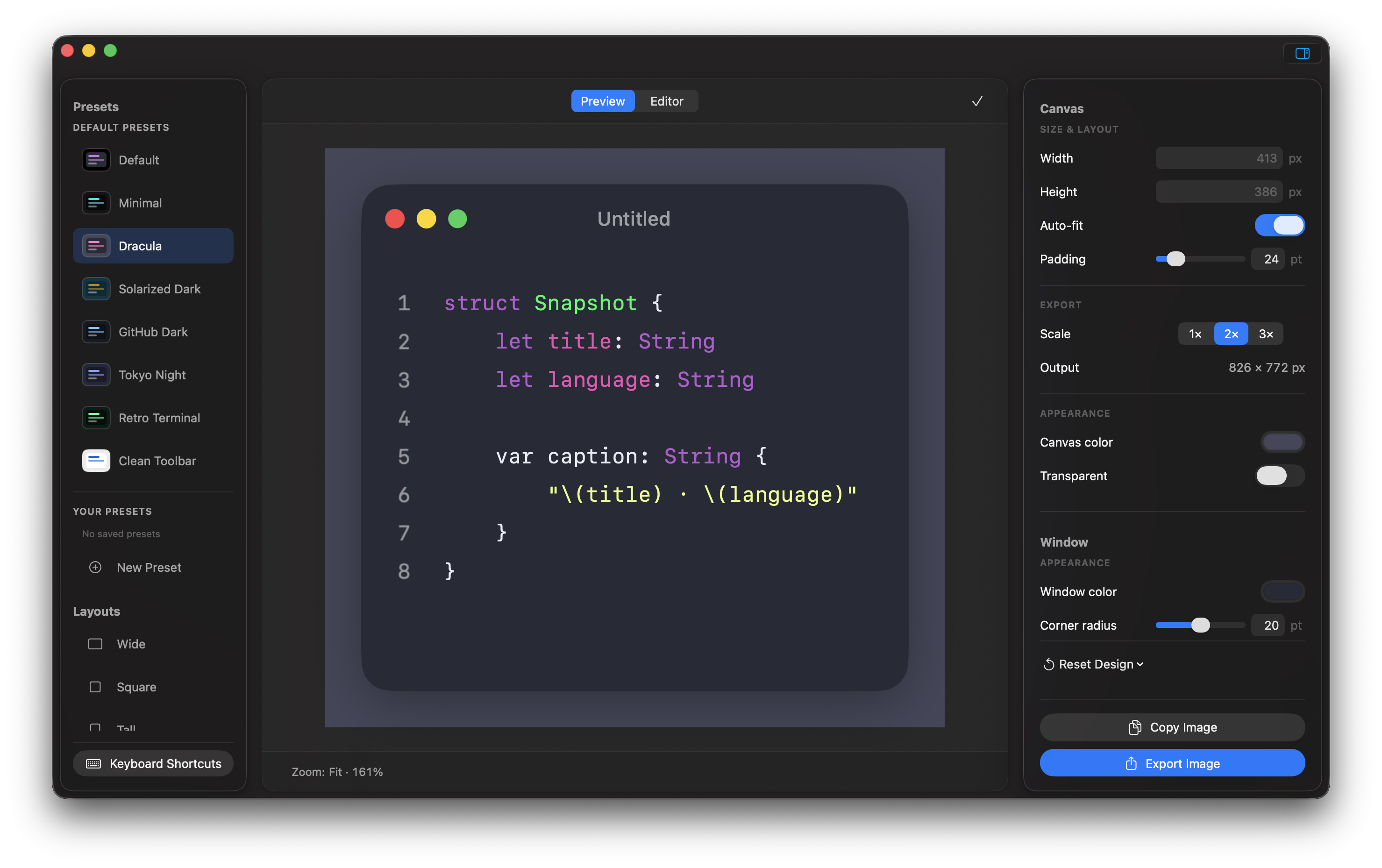1382x868 pixels.
Task: Click the Export Image button
Action: coord(1172,763)
